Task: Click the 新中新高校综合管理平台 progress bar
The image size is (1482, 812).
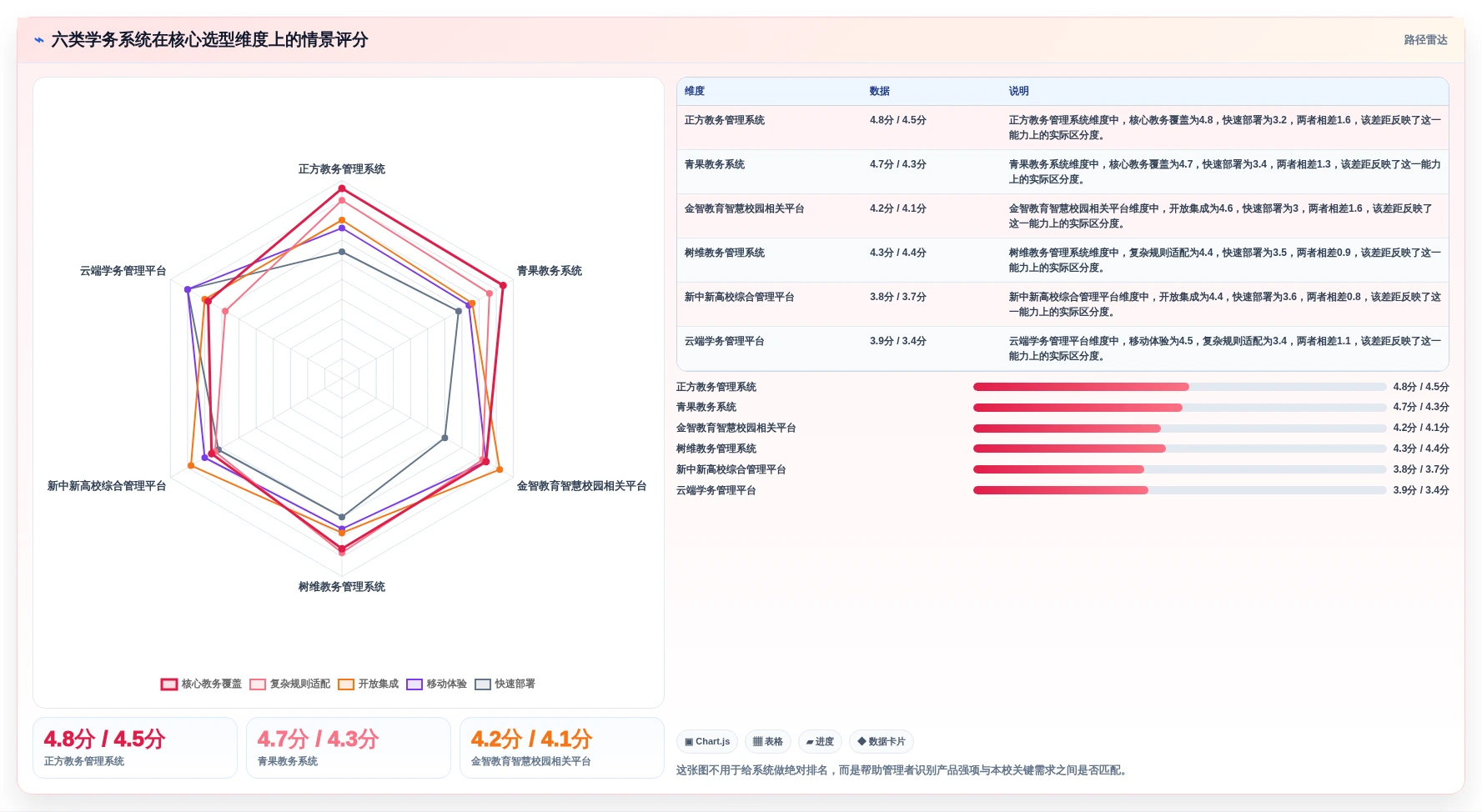Action: [x=1179, y=469]
